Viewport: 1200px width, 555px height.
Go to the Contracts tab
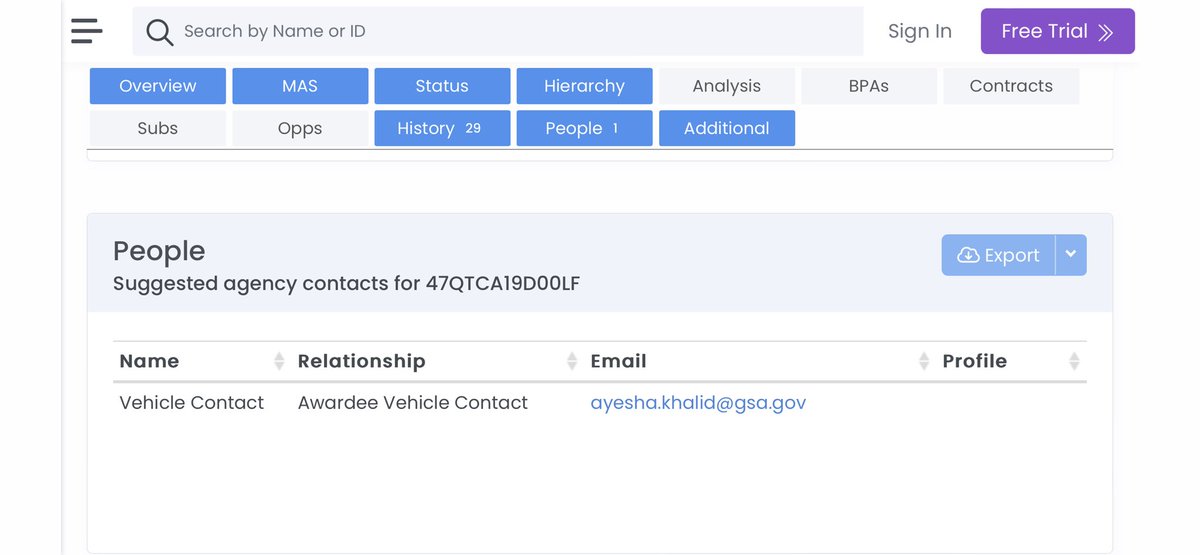pos(1010,86)
